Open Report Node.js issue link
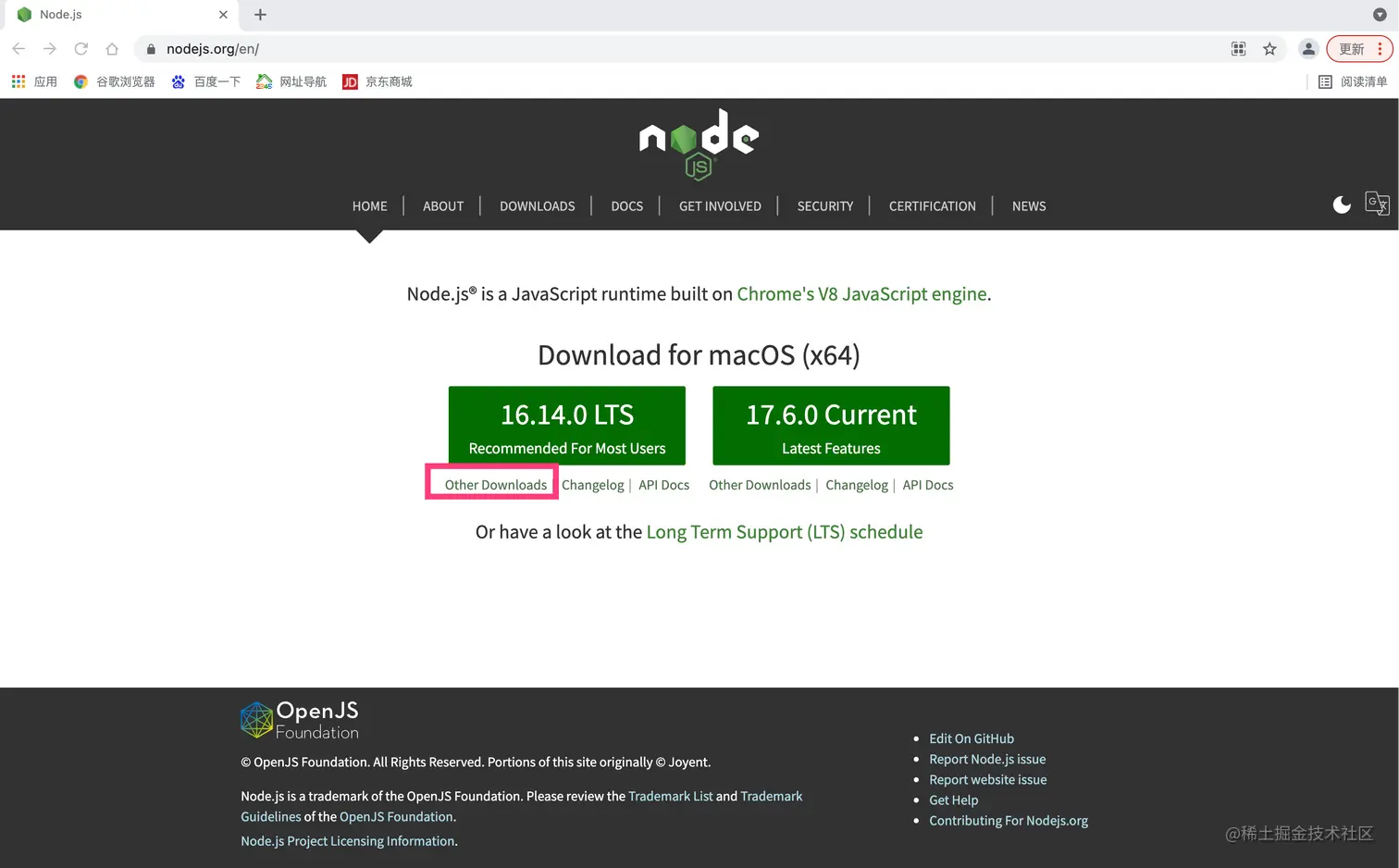This screenshot has height=868, width=1399. click(987, 759)
